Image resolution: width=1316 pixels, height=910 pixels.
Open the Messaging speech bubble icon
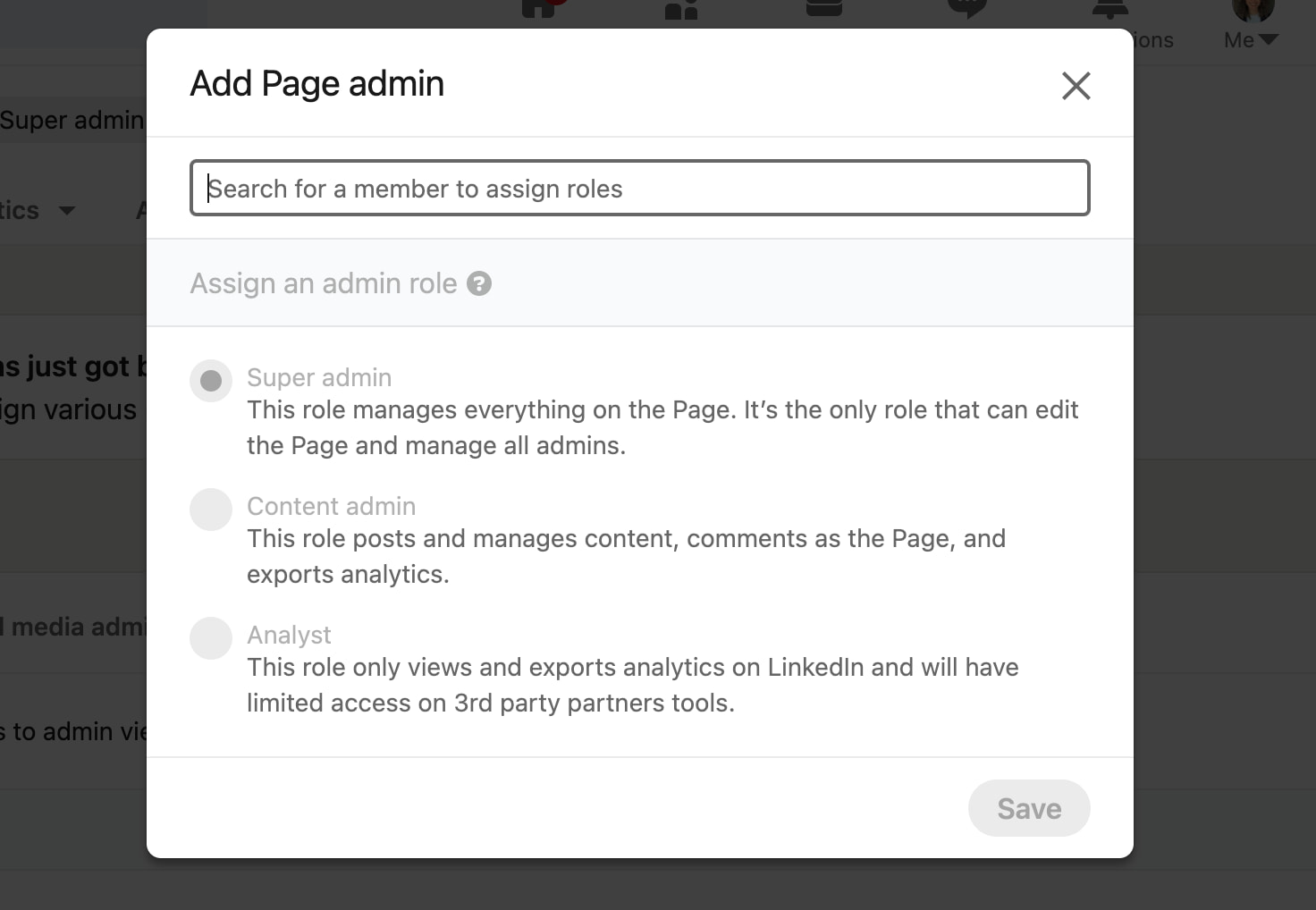click(x=966, y=8)
